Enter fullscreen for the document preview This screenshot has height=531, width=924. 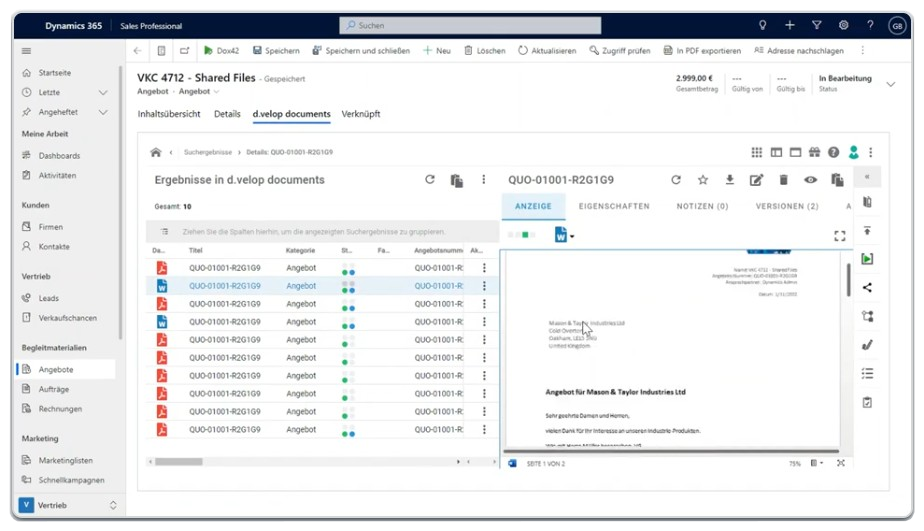pyautogui.click(x=840, y=236)
